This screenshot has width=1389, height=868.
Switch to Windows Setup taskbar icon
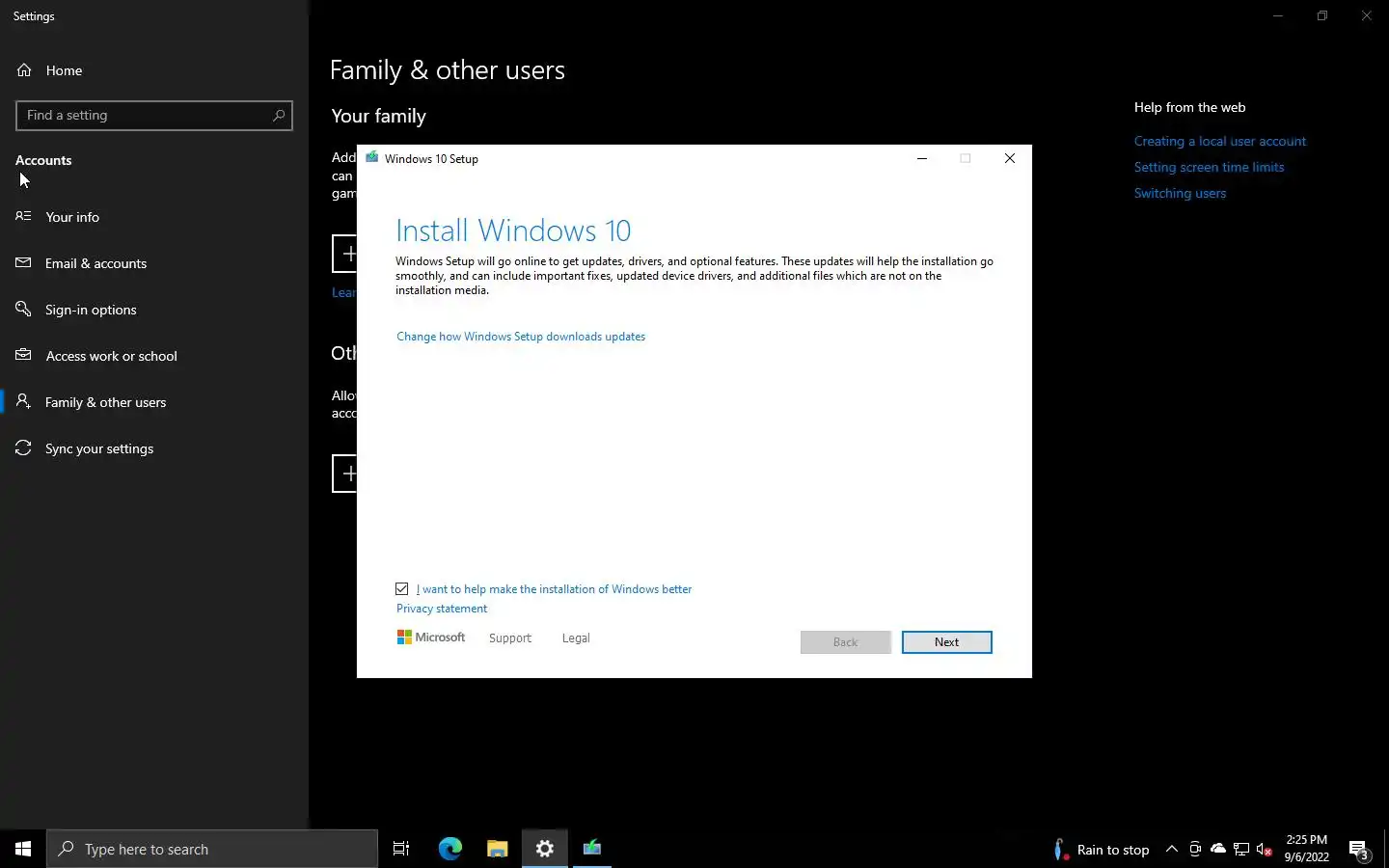tap(592, 849)
